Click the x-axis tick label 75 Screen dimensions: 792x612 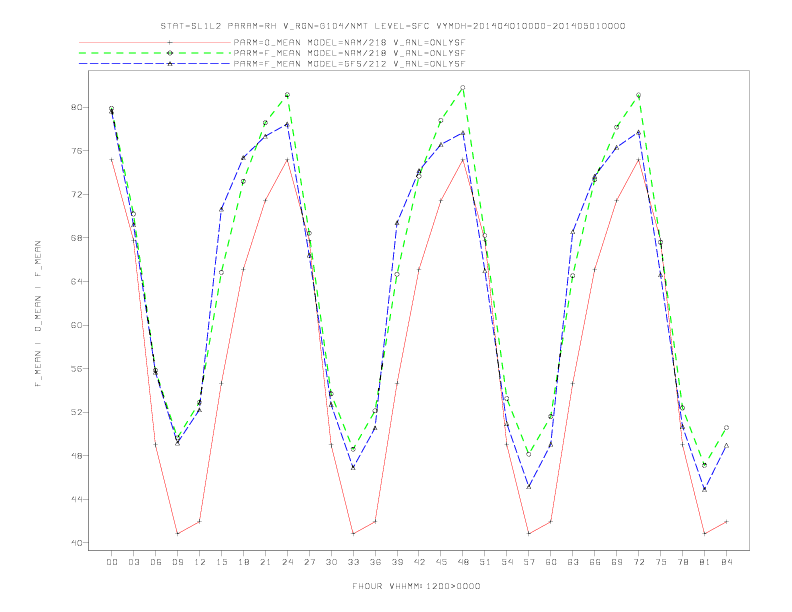(661, 562)
